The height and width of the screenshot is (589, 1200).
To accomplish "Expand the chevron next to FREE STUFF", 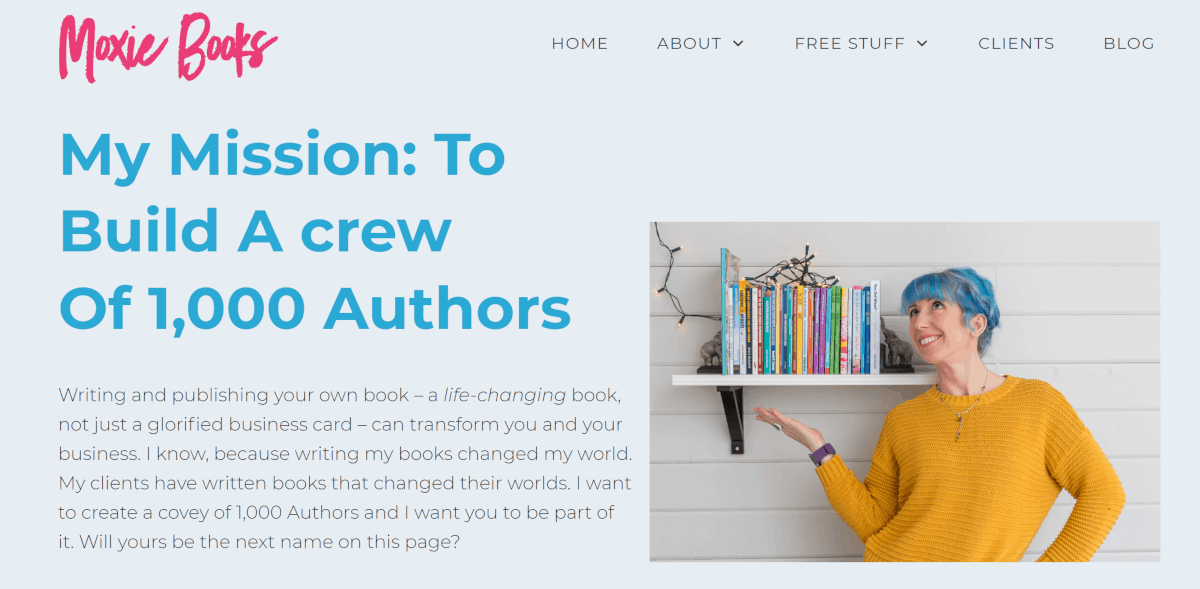I will 922,43.
